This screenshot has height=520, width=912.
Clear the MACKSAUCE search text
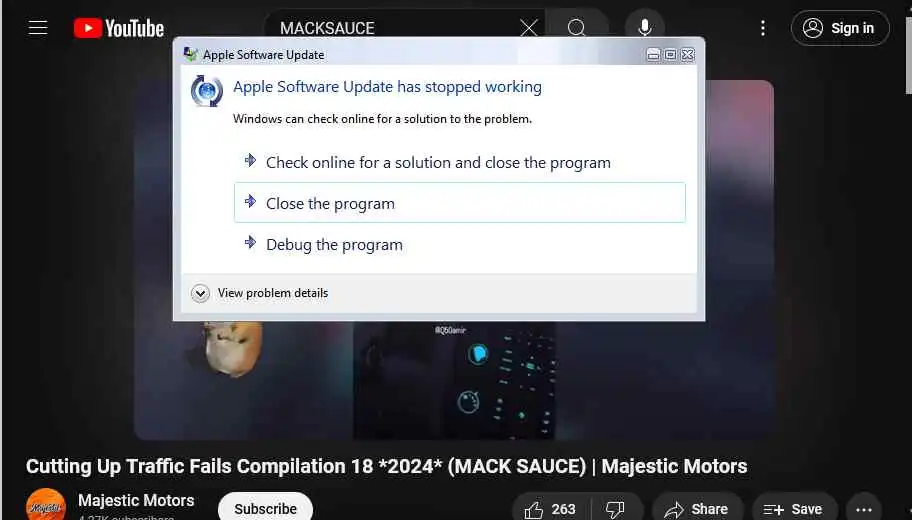(x=529, y=27)
